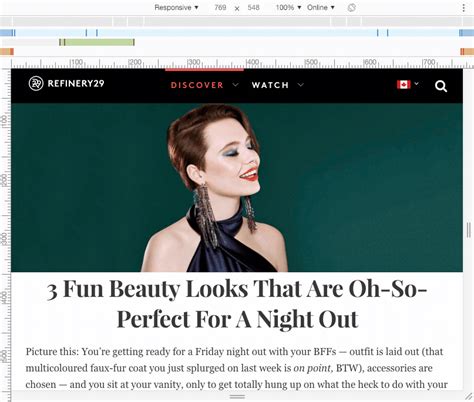
Task: Click the corner viewport resize grip
Action: 469,396
